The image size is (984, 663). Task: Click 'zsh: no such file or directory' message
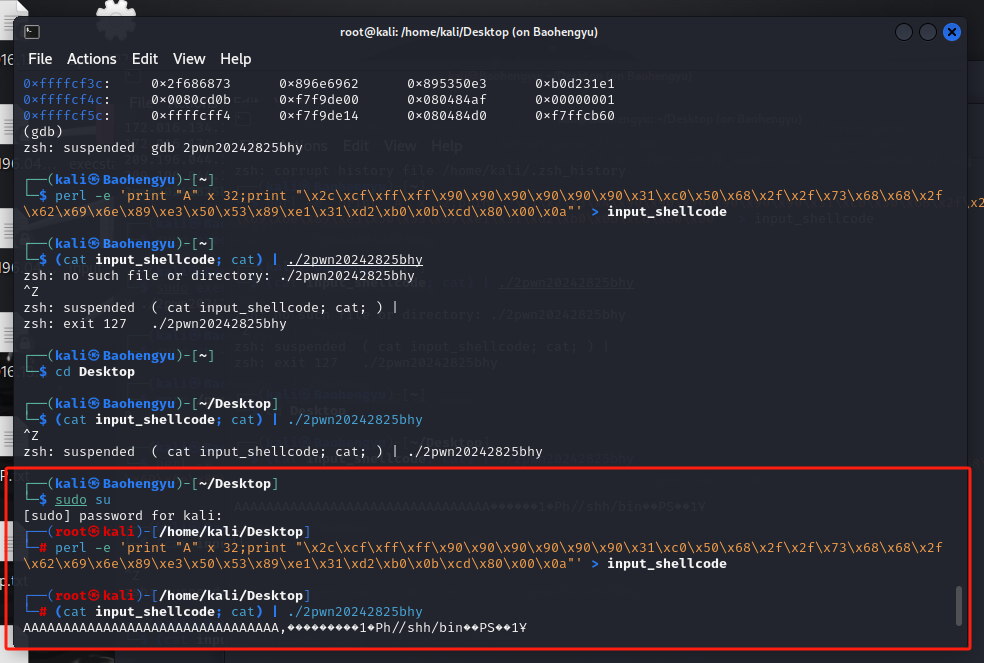pyautogui.click(x=219, y=276)
